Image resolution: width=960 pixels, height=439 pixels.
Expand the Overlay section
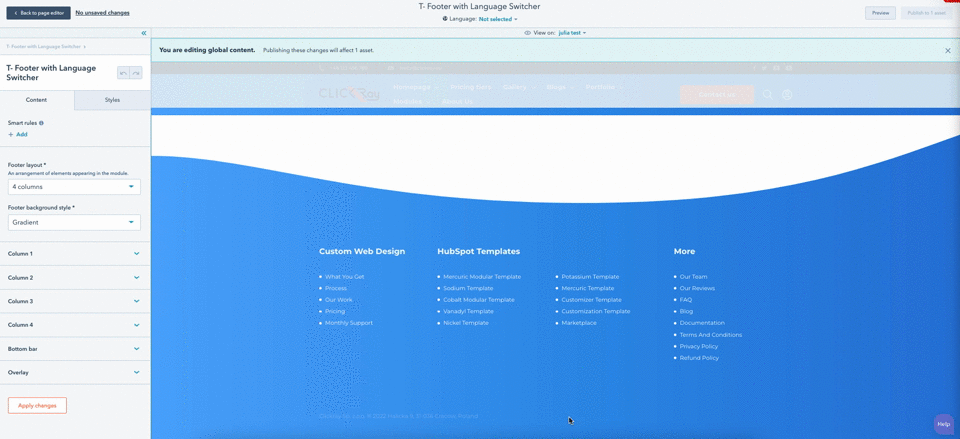pyautogui.click(x=75, y=372)
